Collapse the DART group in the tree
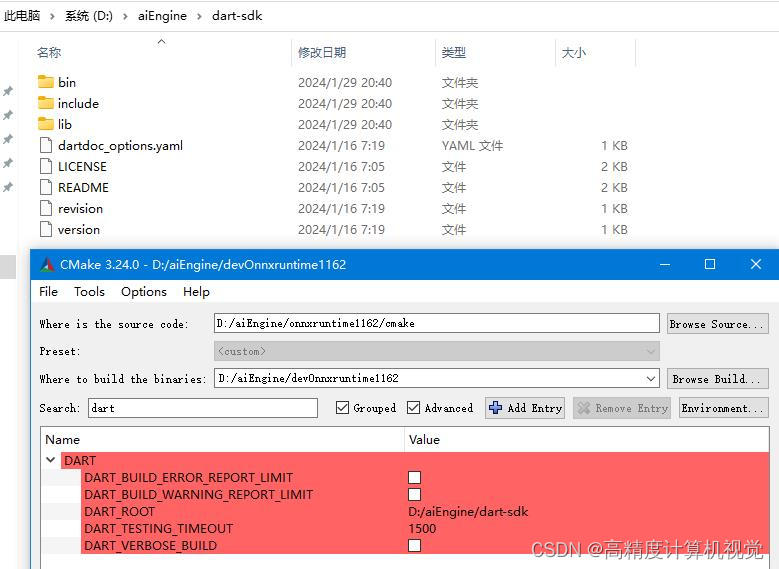The image size is (779, 569). [x=51, y=460]
